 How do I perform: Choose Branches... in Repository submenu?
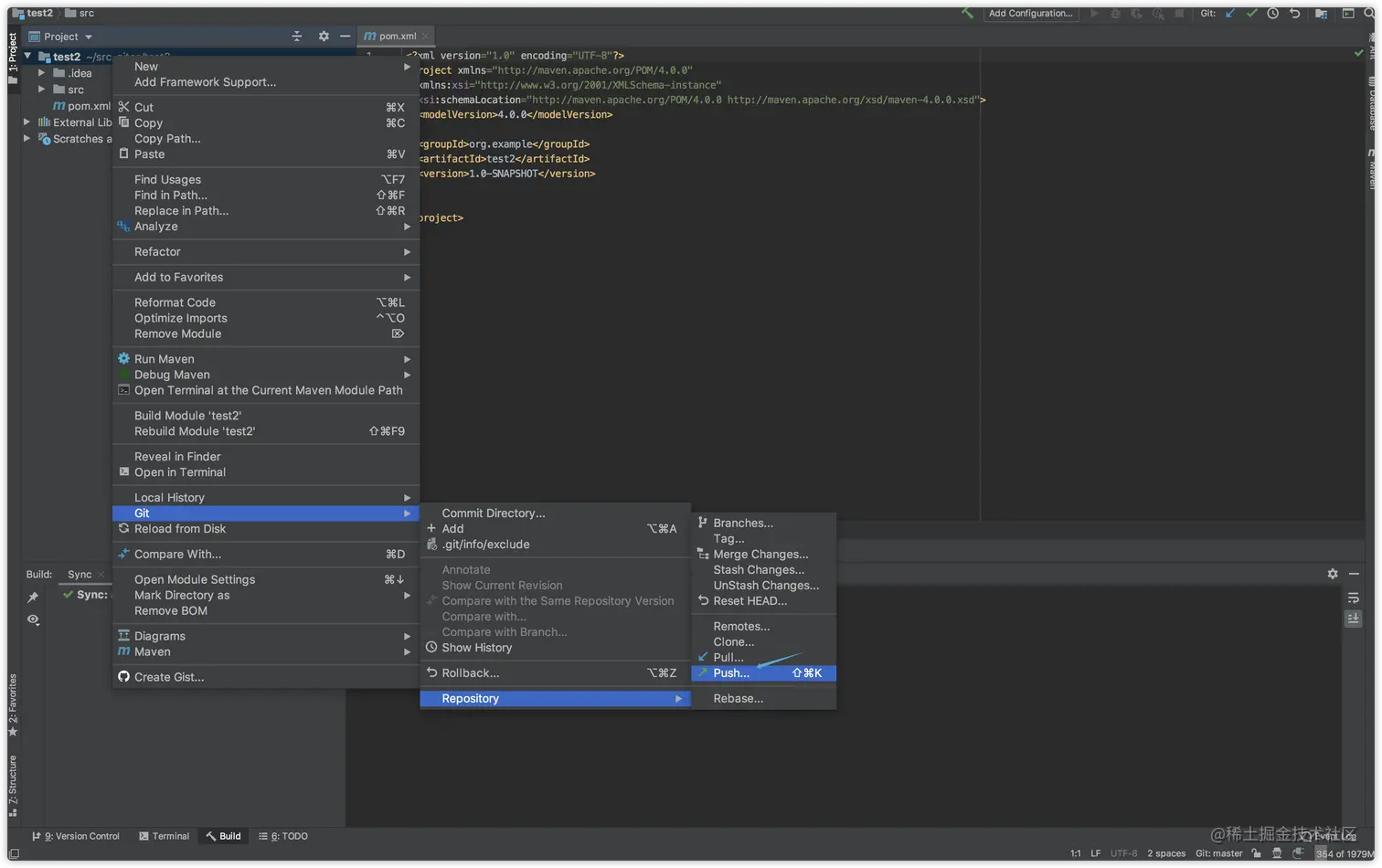point(763,524)
